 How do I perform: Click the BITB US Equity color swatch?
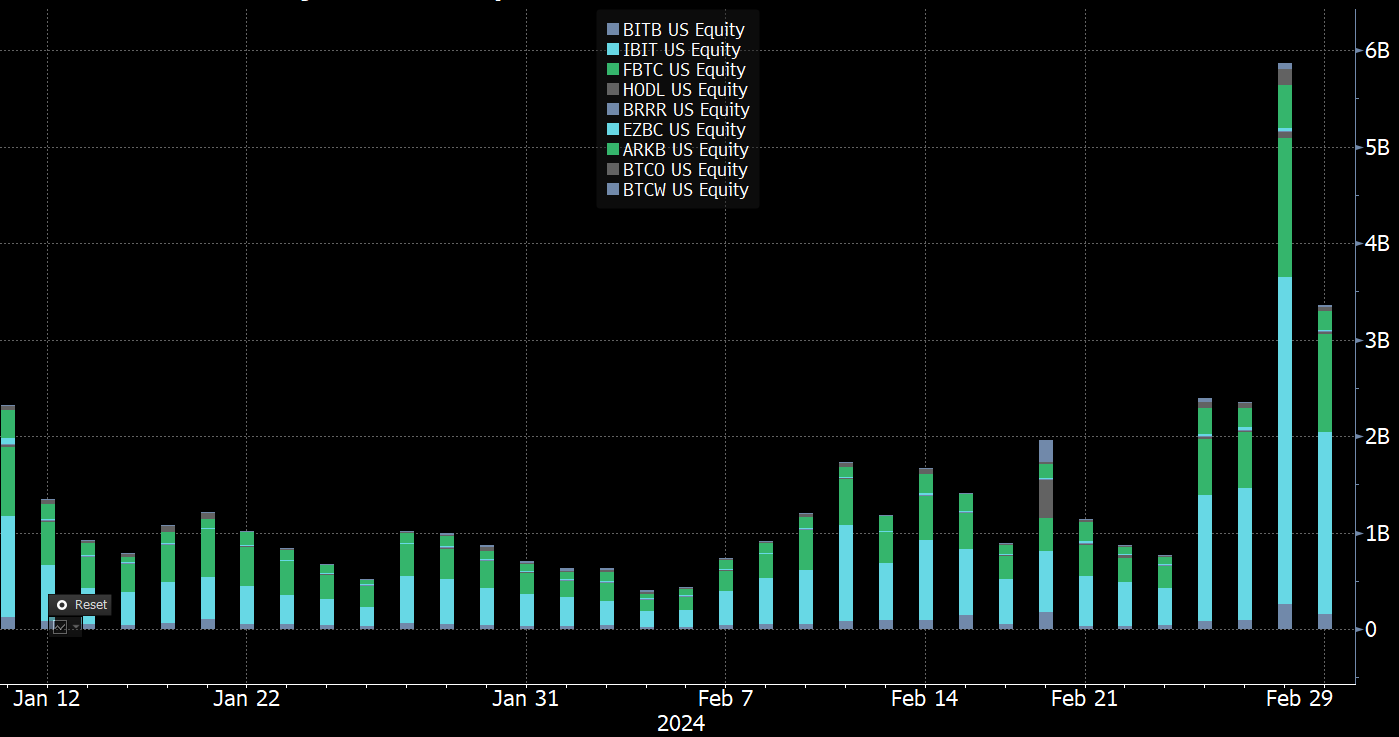[613, 30]
